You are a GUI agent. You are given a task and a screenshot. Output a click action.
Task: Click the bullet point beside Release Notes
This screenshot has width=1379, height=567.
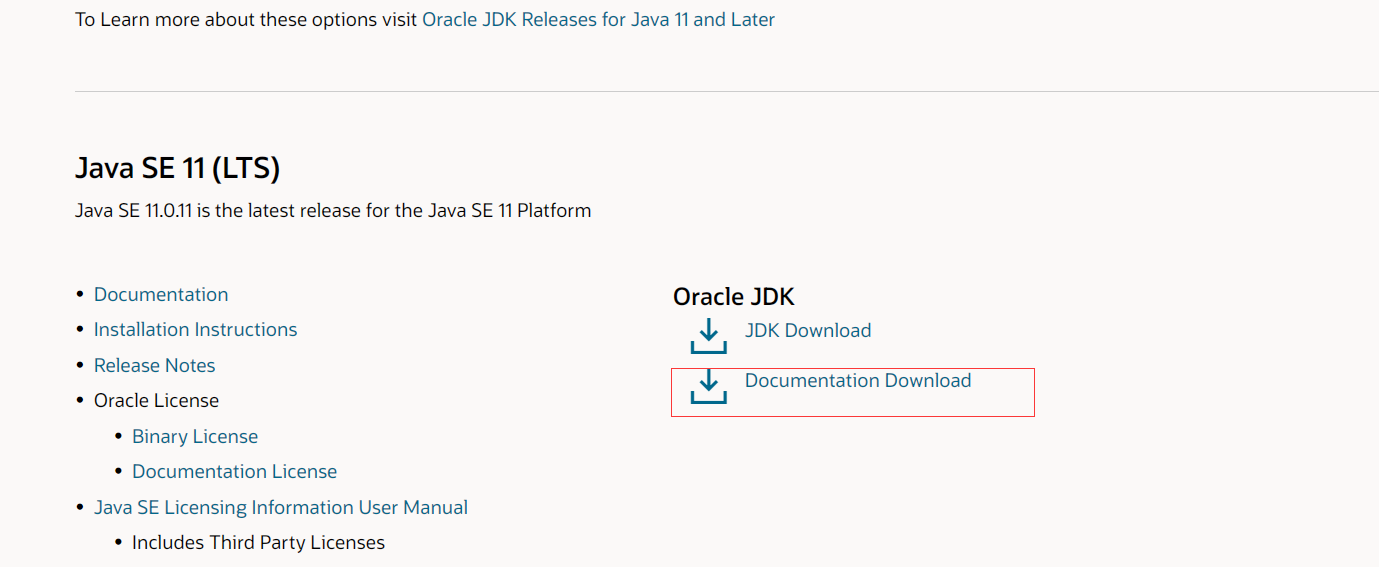[80, 366]
